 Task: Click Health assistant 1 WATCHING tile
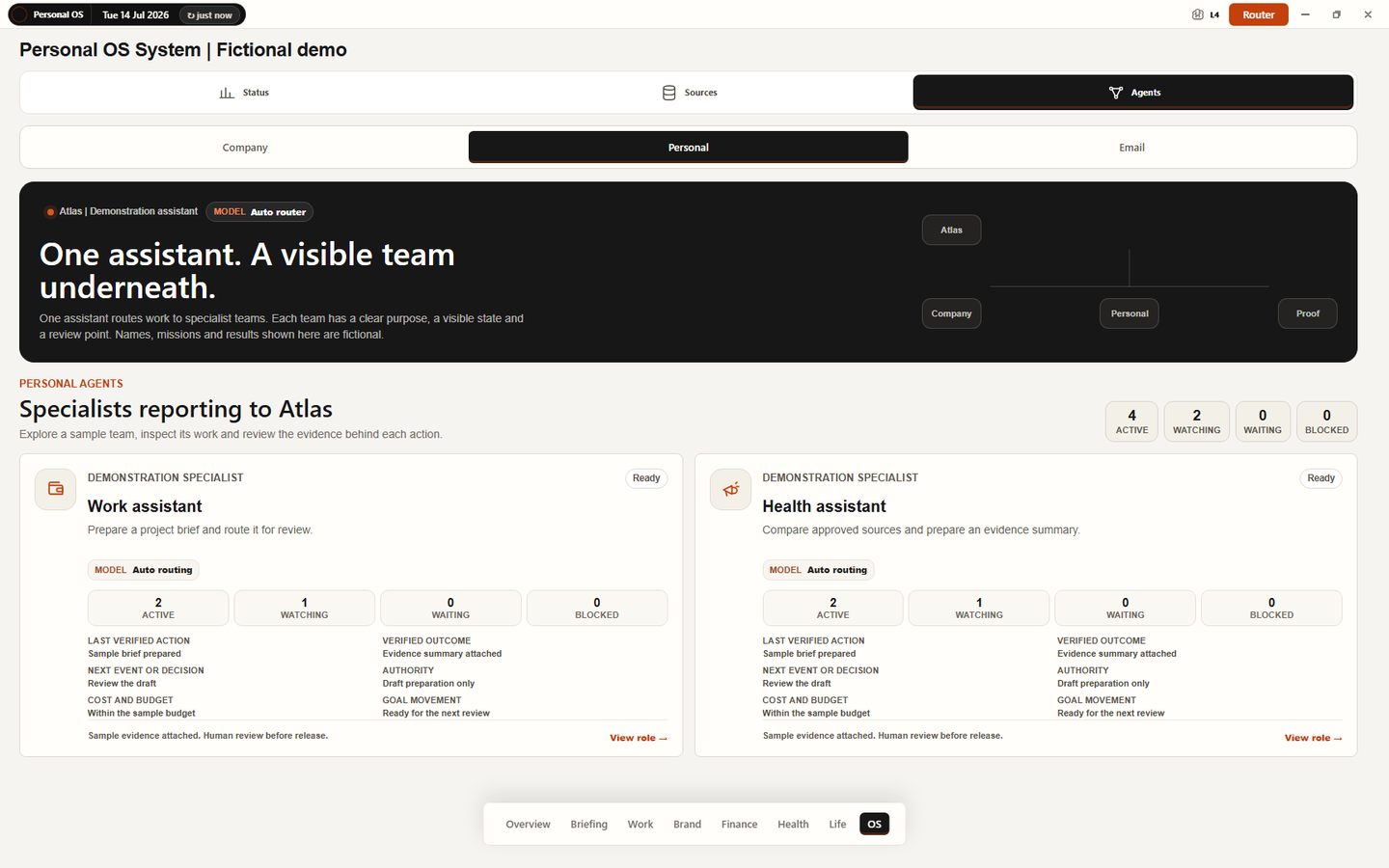pyautogui.click(x=979, y=608)
